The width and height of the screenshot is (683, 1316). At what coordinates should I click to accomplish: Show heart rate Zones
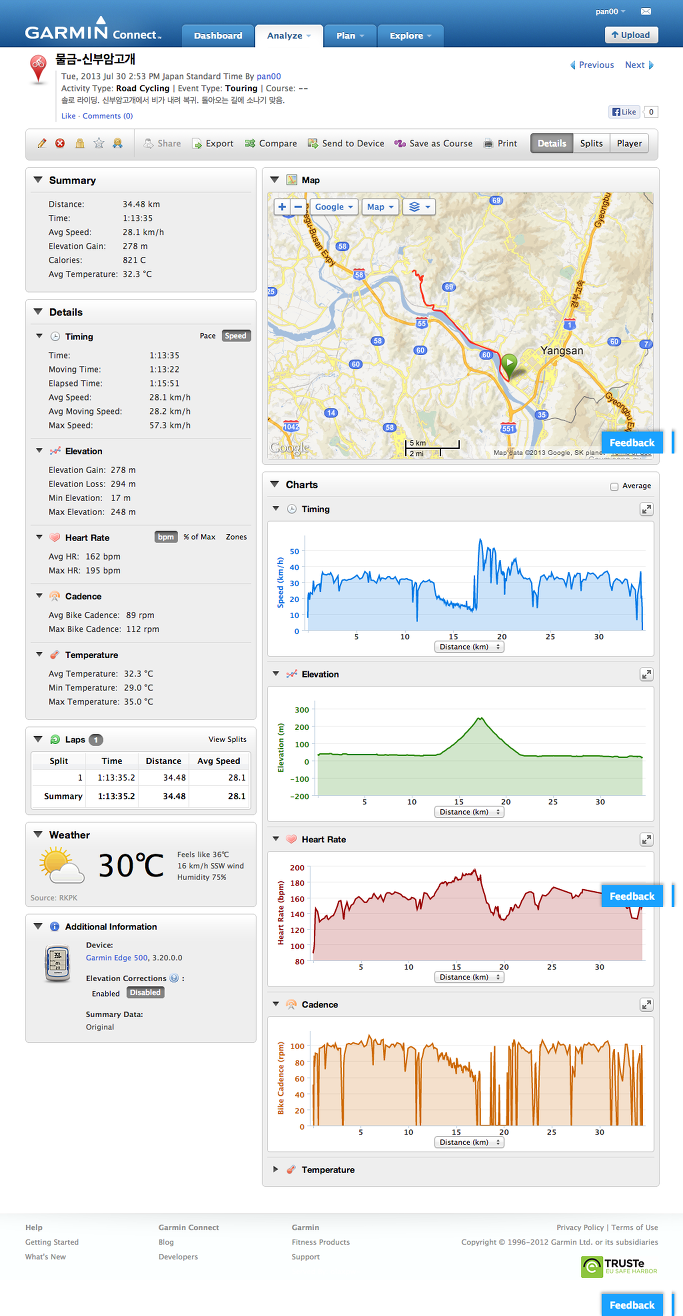pyautogui.click(x=236, y=537)
